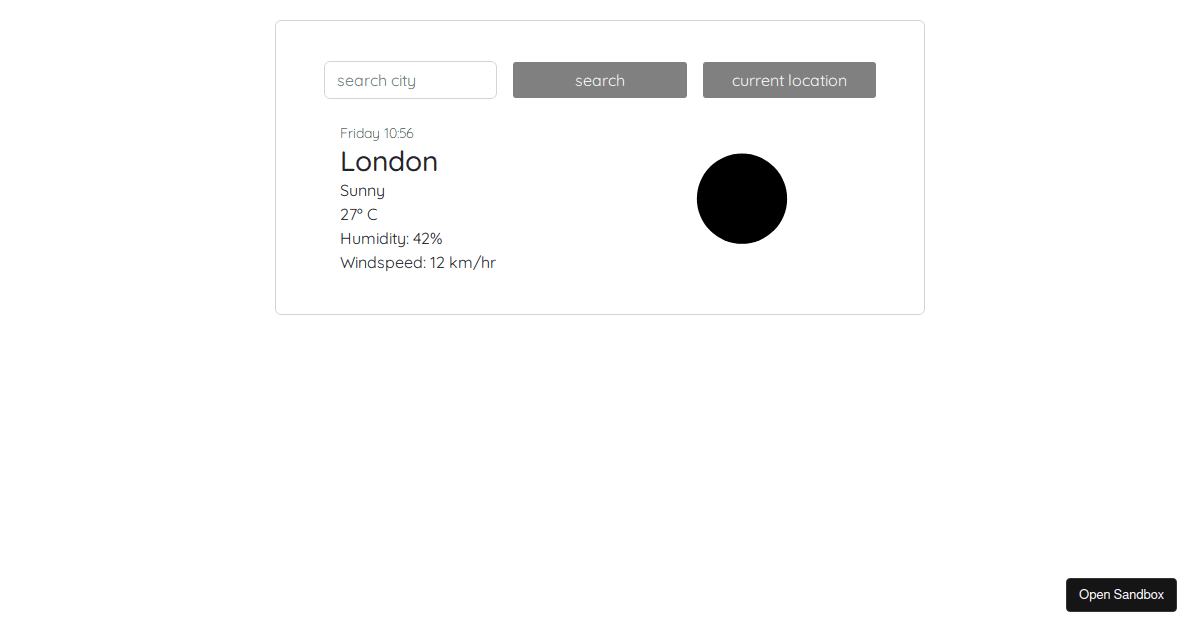Click the black circular weather icon
Screen dimensions: 1200x630
(742, 198)
